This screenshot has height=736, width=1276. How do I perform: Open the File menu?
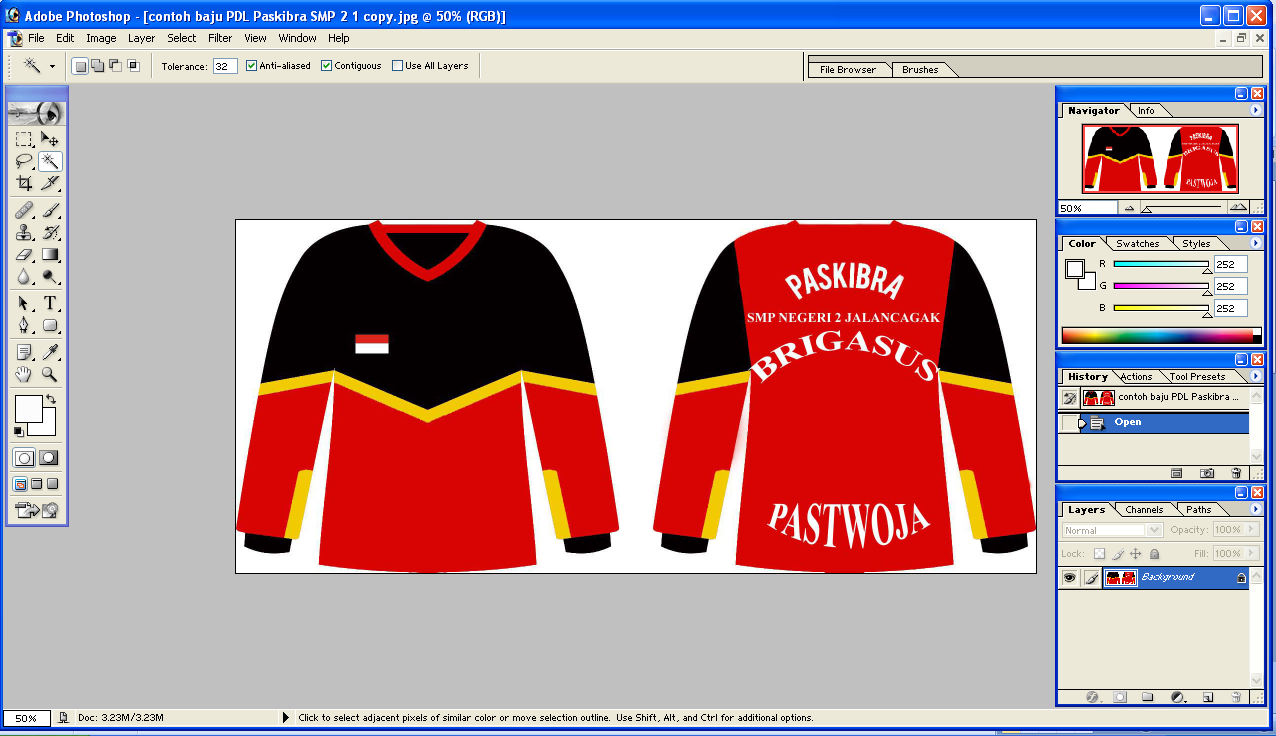[x=36, y=38]
